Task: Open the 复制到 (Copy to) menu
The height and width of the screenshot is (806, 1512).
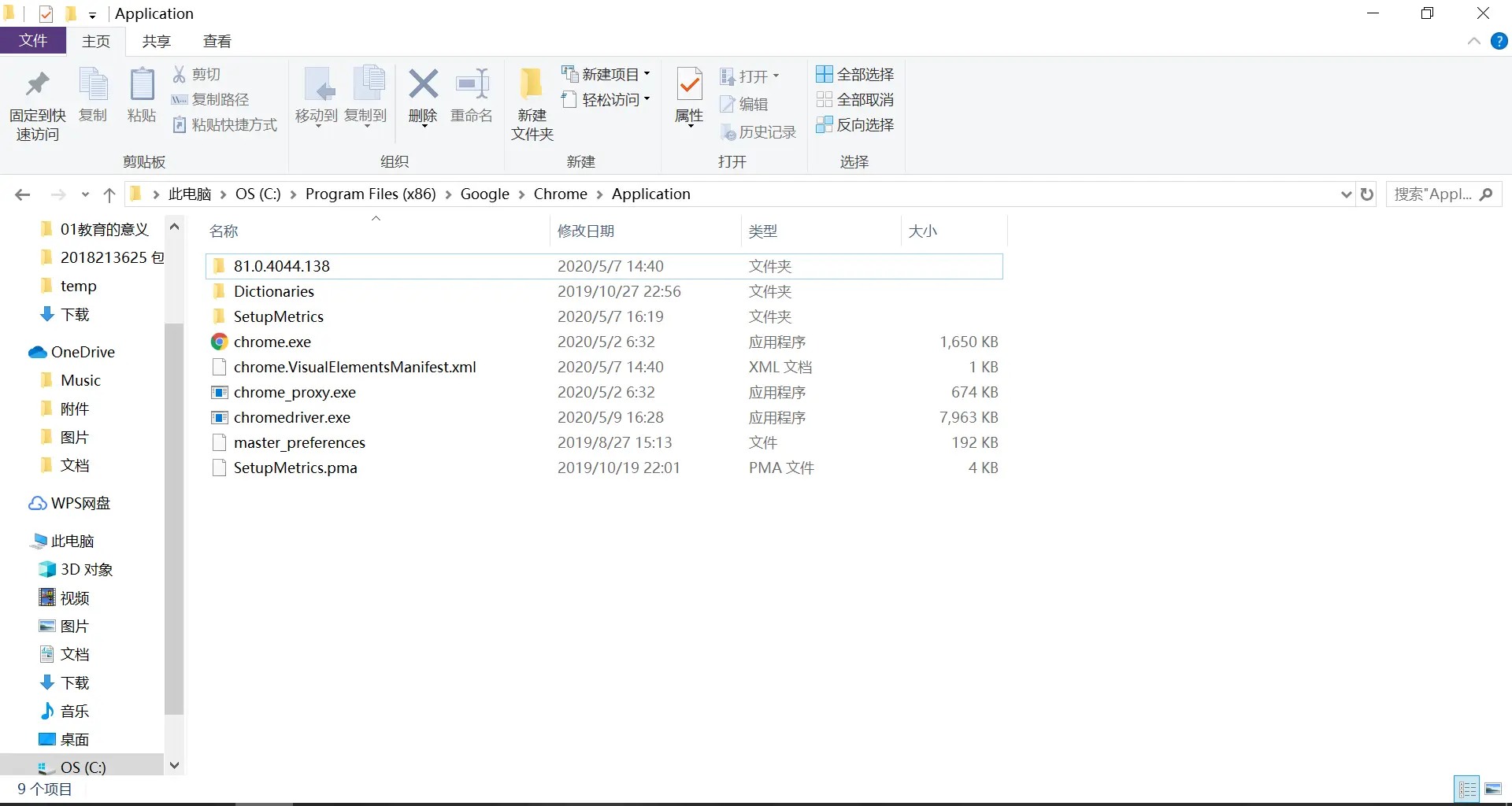Action: click(x=366, y=97)
